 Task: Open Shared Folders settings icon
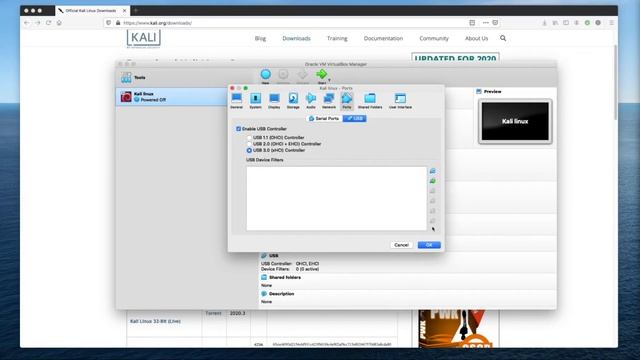click(x=370, y=100)
